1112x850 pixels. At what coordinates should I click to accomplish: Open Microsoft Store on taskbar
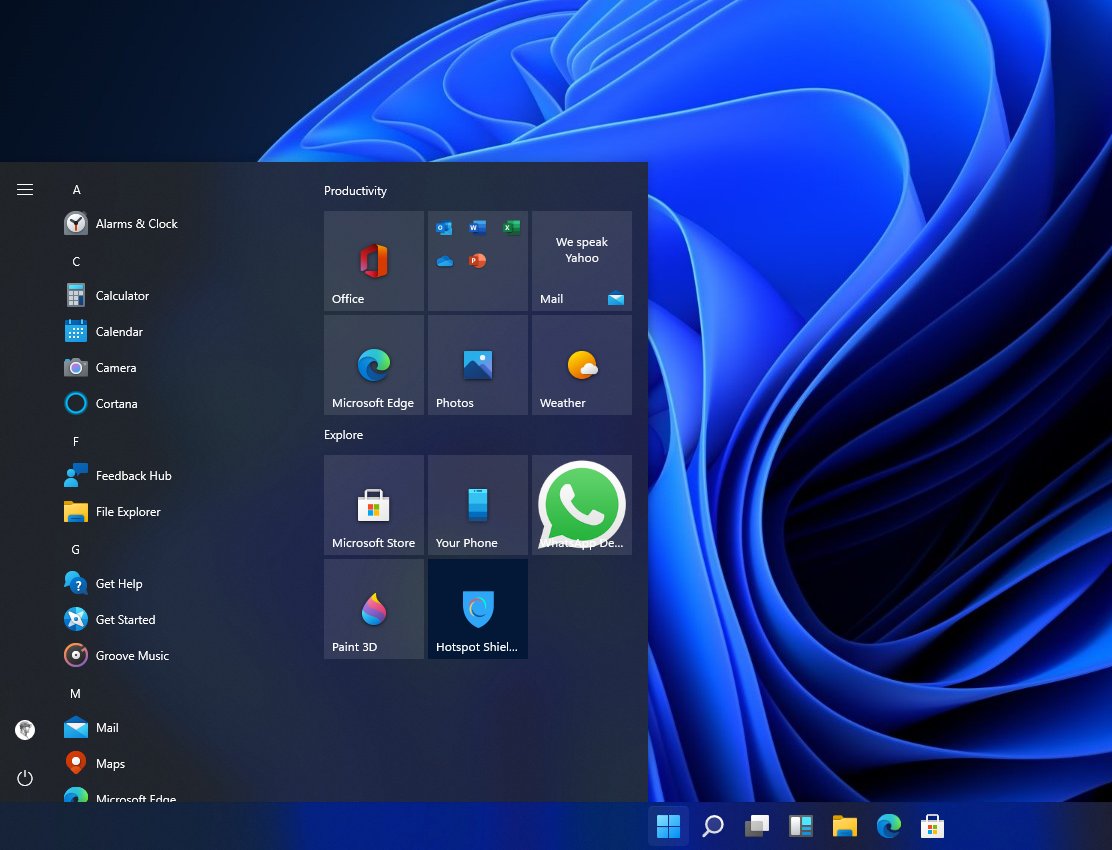(x=932, y=826)
